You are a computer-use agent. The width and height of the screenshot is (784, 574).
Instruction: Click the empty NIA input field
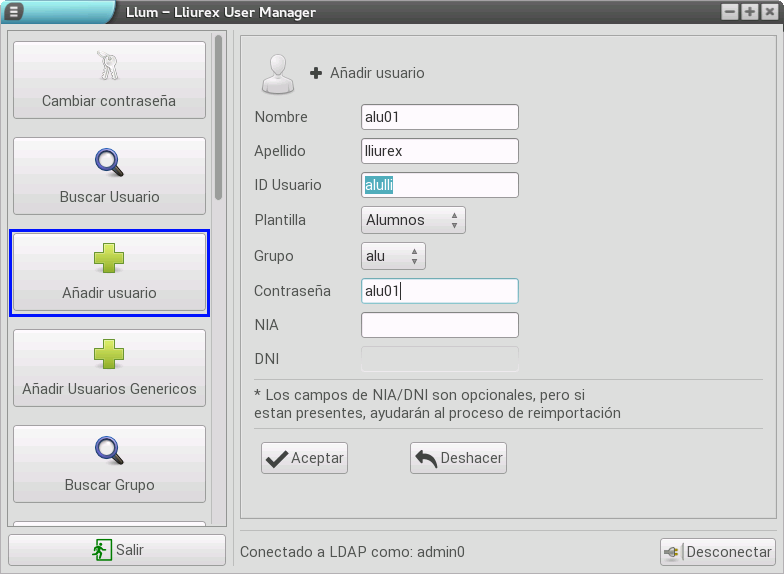point(439,325)
